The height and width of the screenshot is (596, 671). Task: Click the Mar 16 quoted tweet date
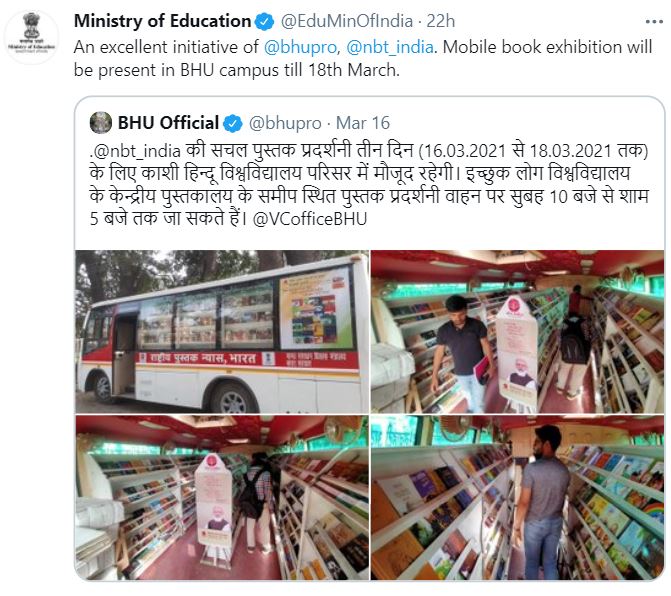click(x=363, y=123)
